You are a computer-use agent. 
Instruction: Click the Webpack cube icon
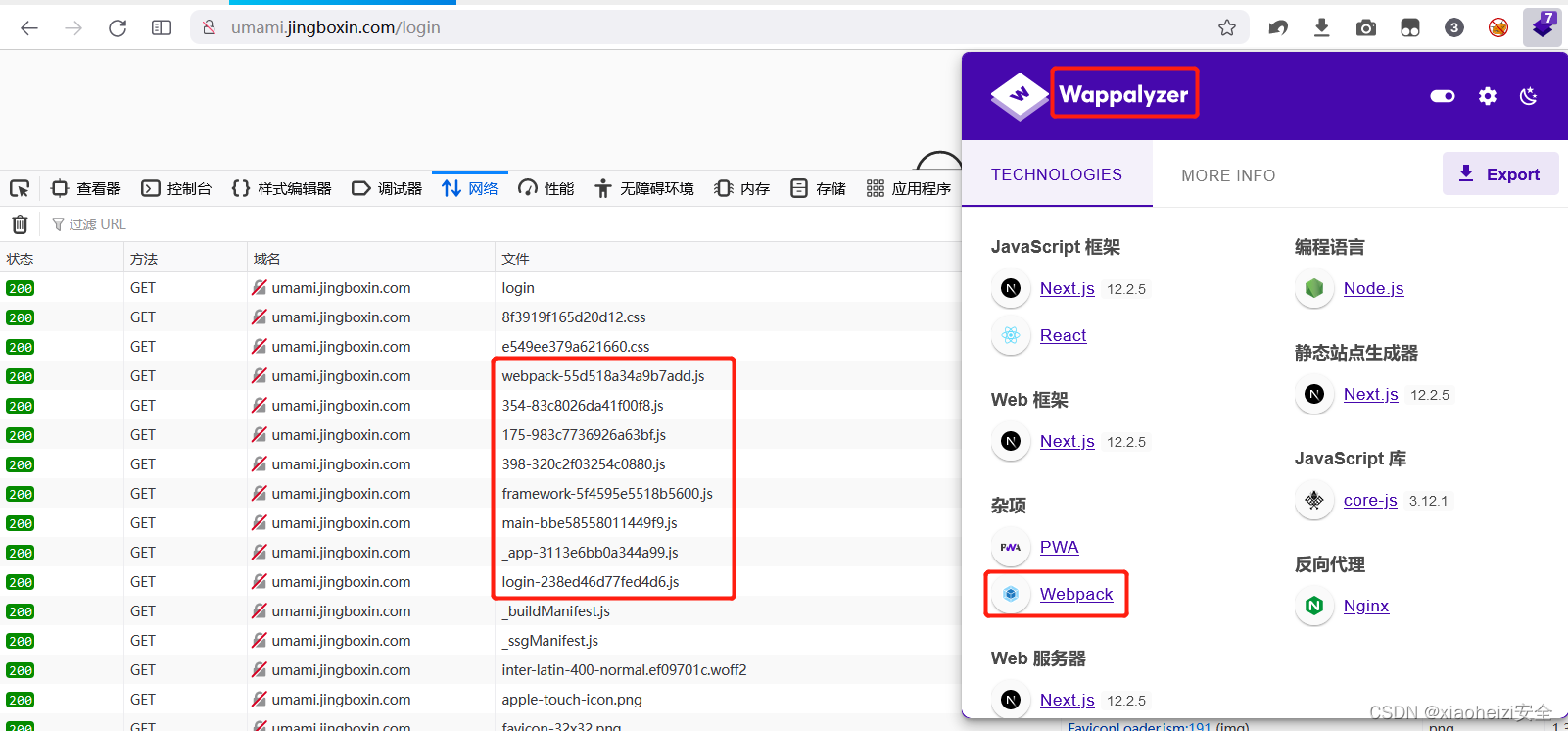pyautogui.click(x=1011, y=594)
